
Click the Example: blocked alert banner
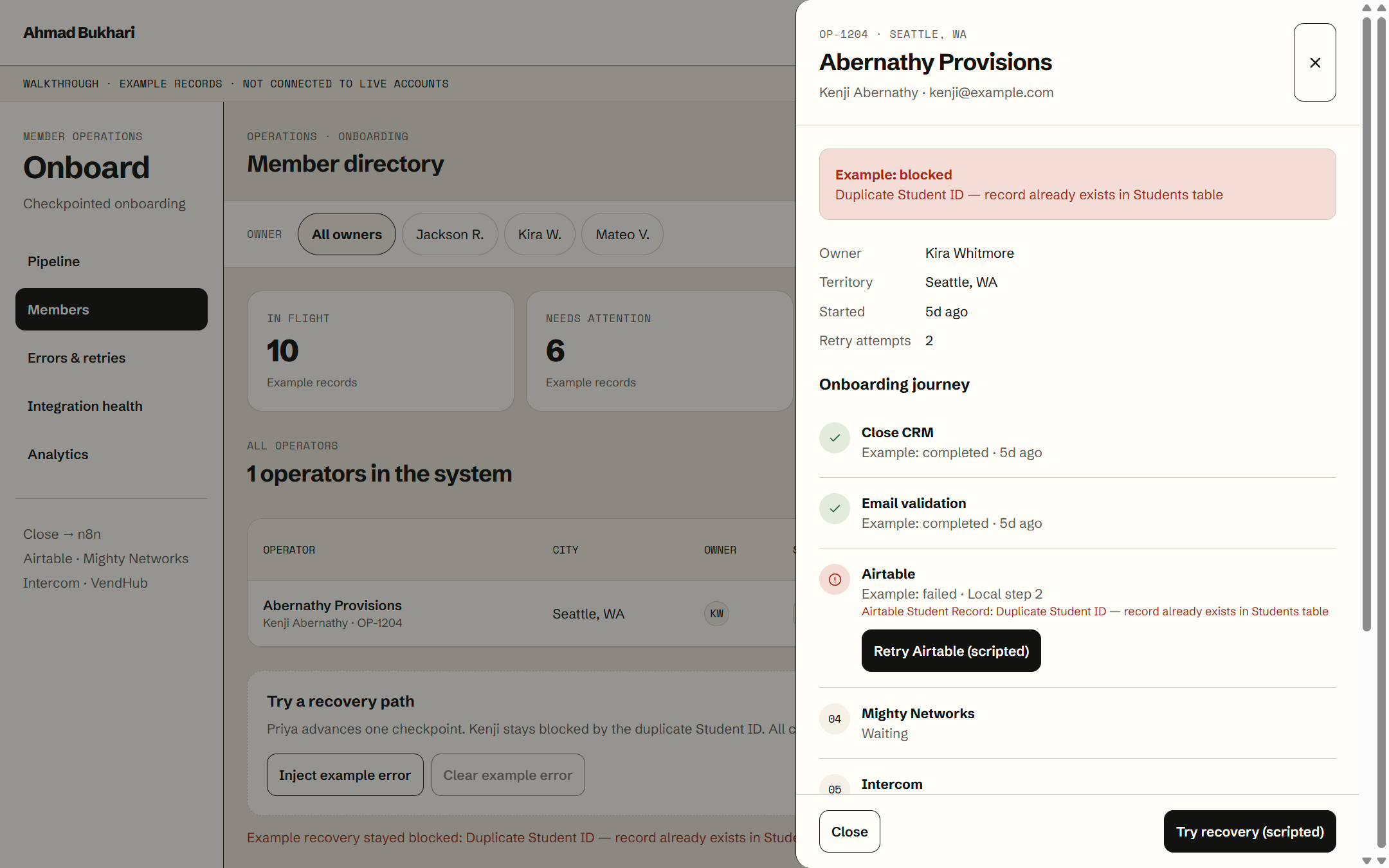[1077, 185]
